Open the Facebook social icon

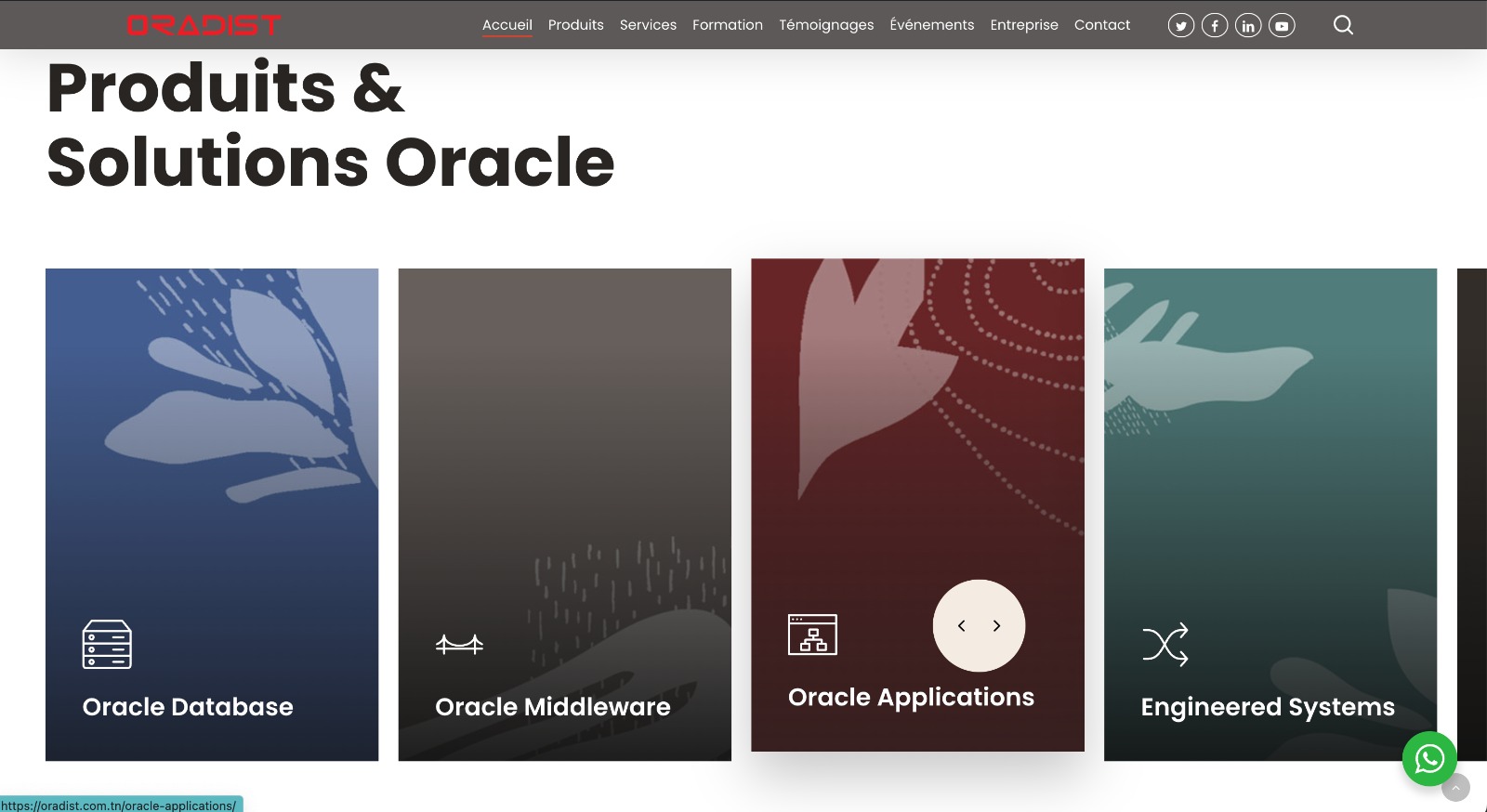(1214, 26)
